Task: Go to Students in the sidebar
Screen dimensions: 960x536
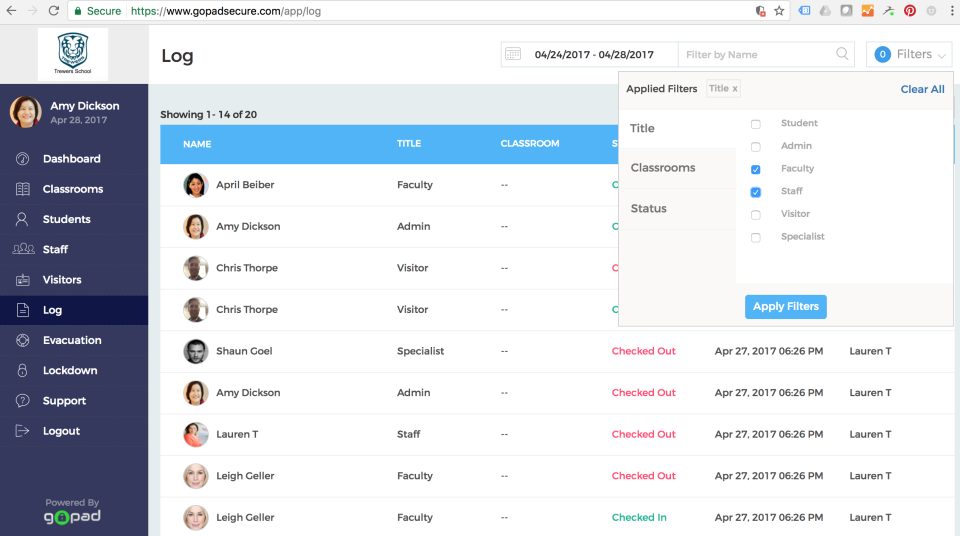Action: point(74,219)
